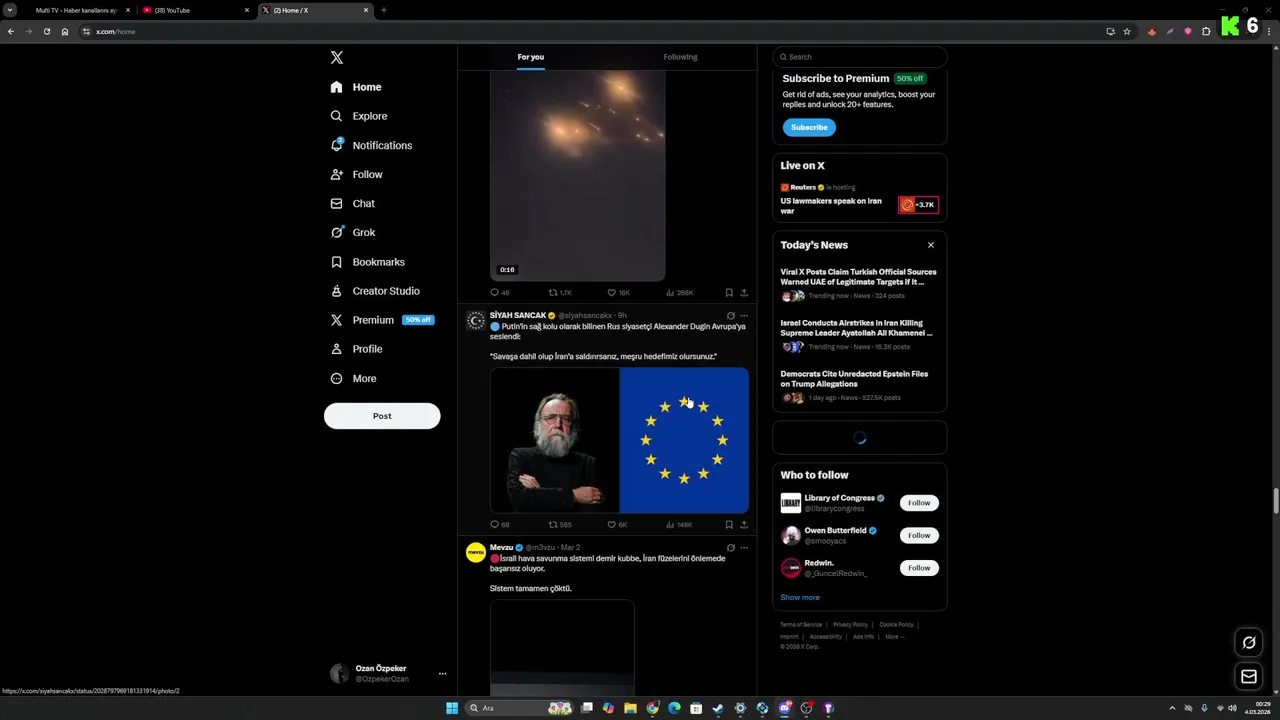
Task: Open Follow in the sidebar
Action: point(356,174)
